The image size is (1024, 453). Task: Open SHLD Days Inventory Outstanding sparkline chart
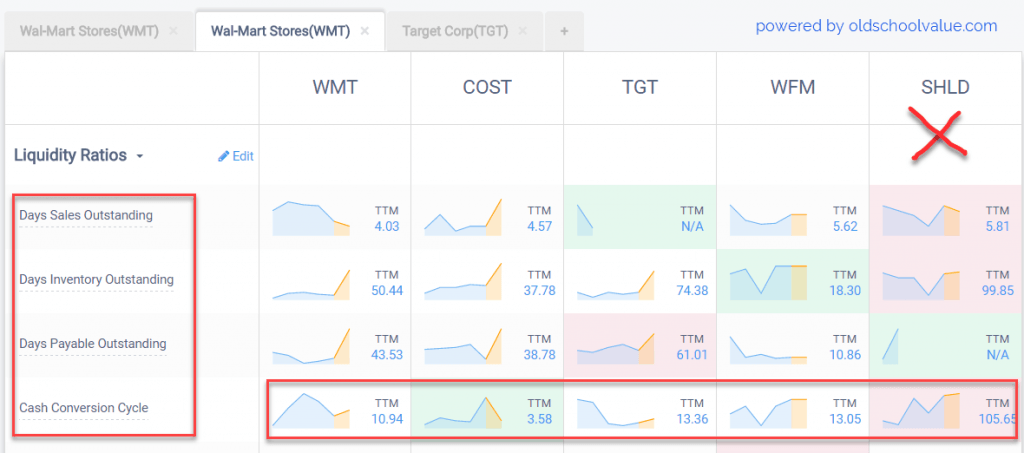coord(921,284)
